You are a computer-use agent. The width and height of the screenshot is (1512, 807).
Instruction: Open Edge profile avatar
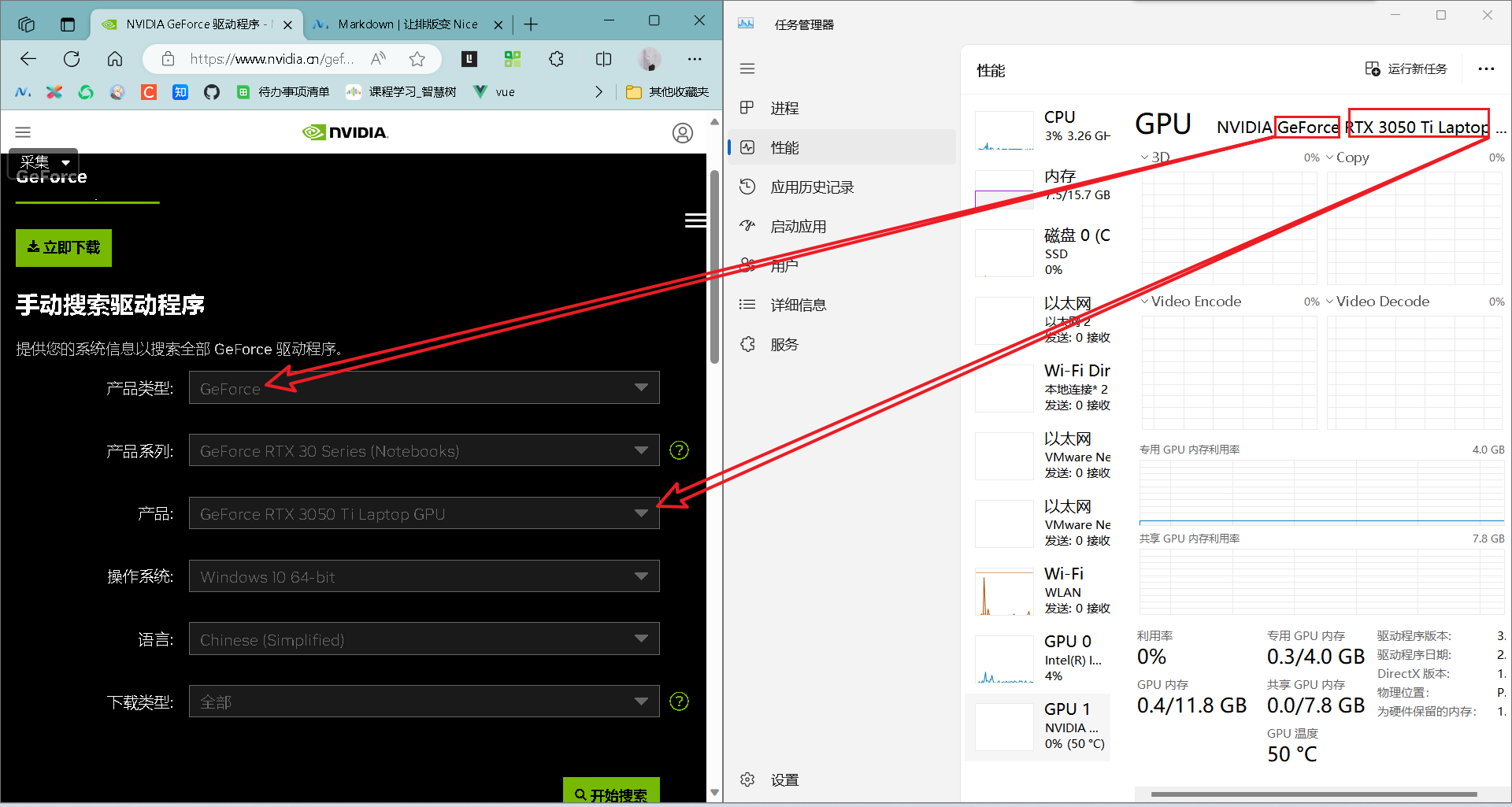pos(650,59)
